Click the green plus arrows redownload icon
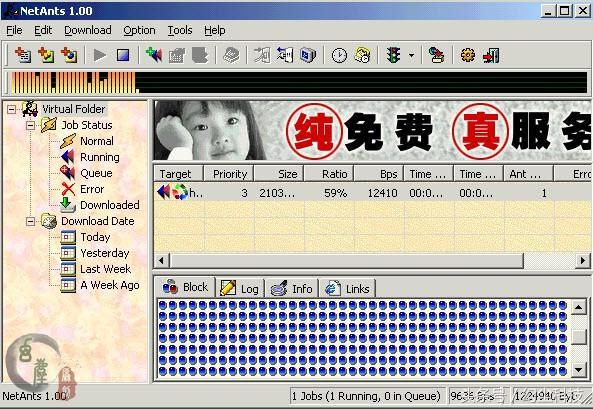This screenshot has height=409, width=593. pos(154,55)
